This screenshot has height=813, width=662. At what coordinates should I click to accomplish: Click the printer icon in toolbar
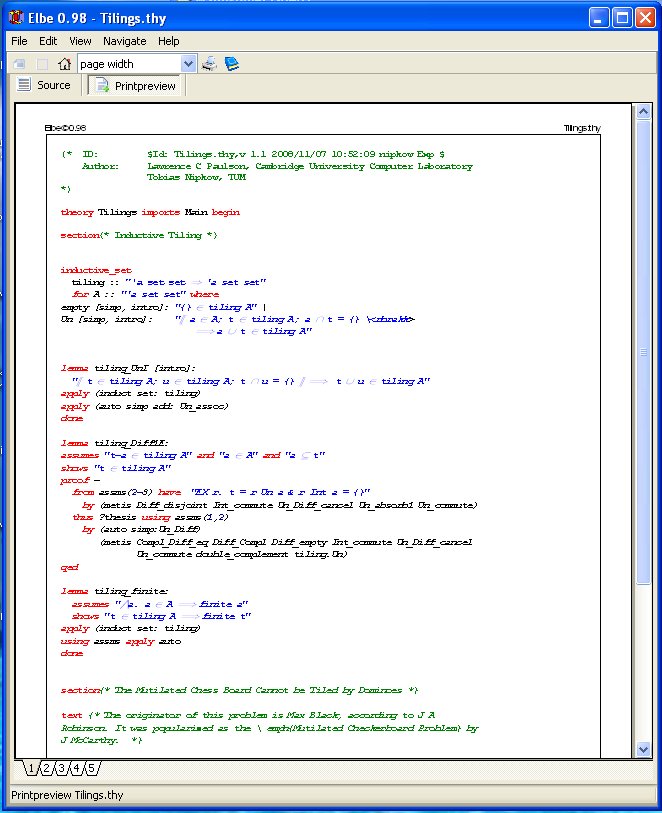[210, 64]
